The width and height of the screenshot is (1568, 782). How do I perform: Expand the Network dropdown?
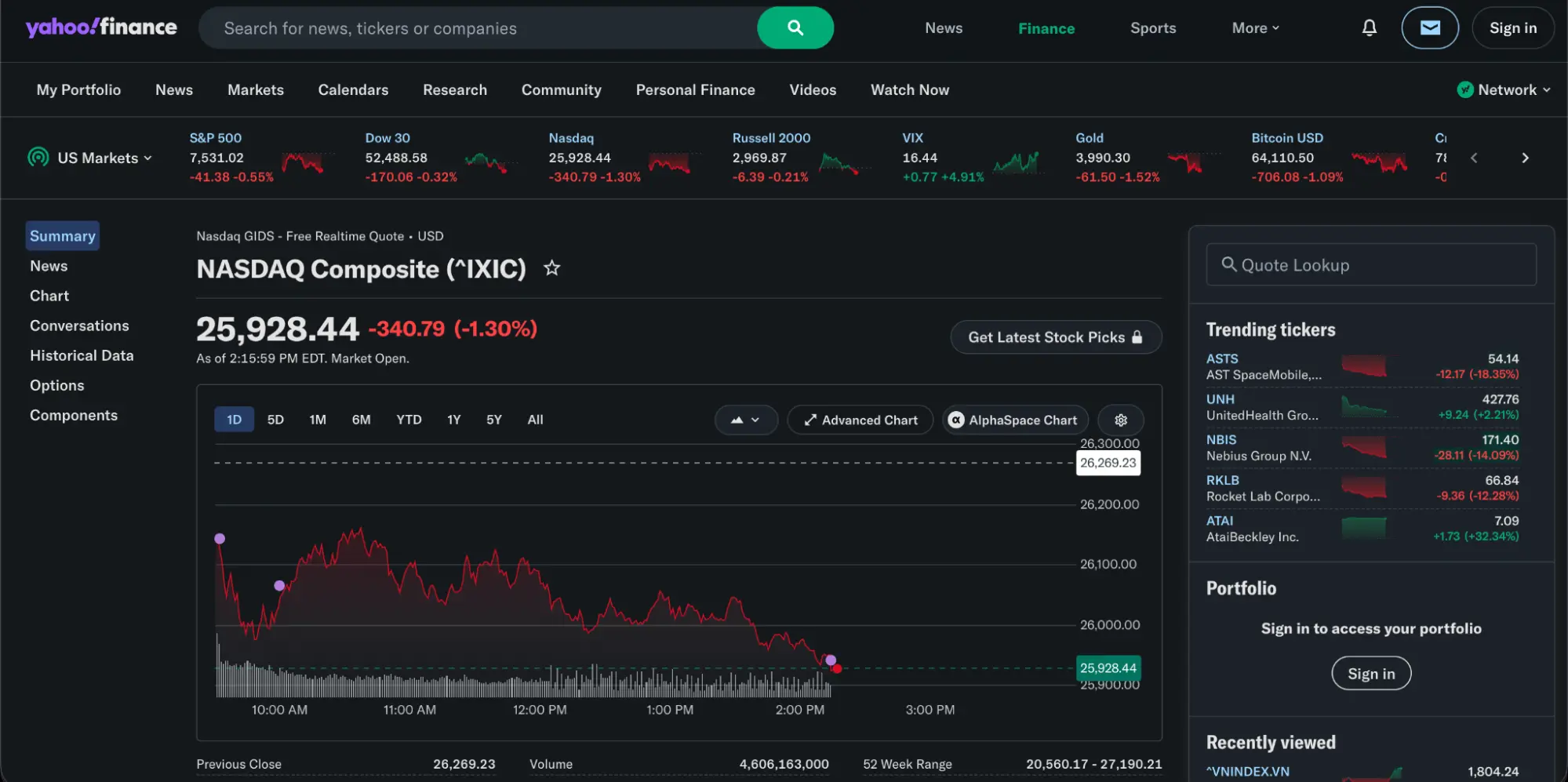click(x=1514, y=89)
